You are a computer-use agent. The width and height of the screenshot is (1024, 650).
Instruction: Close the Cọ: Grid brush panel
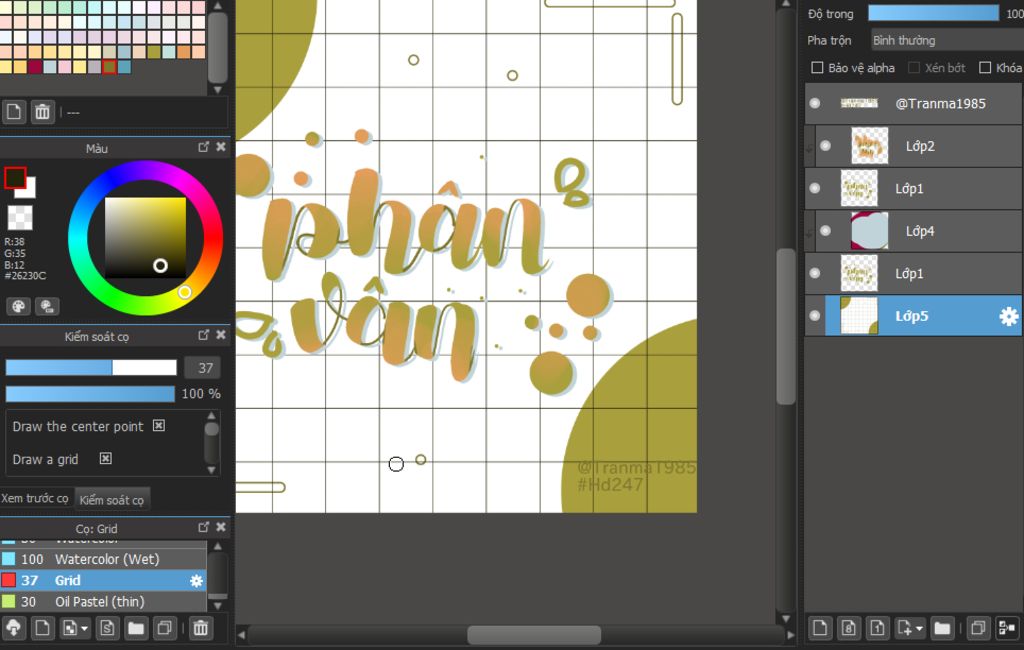221,527
